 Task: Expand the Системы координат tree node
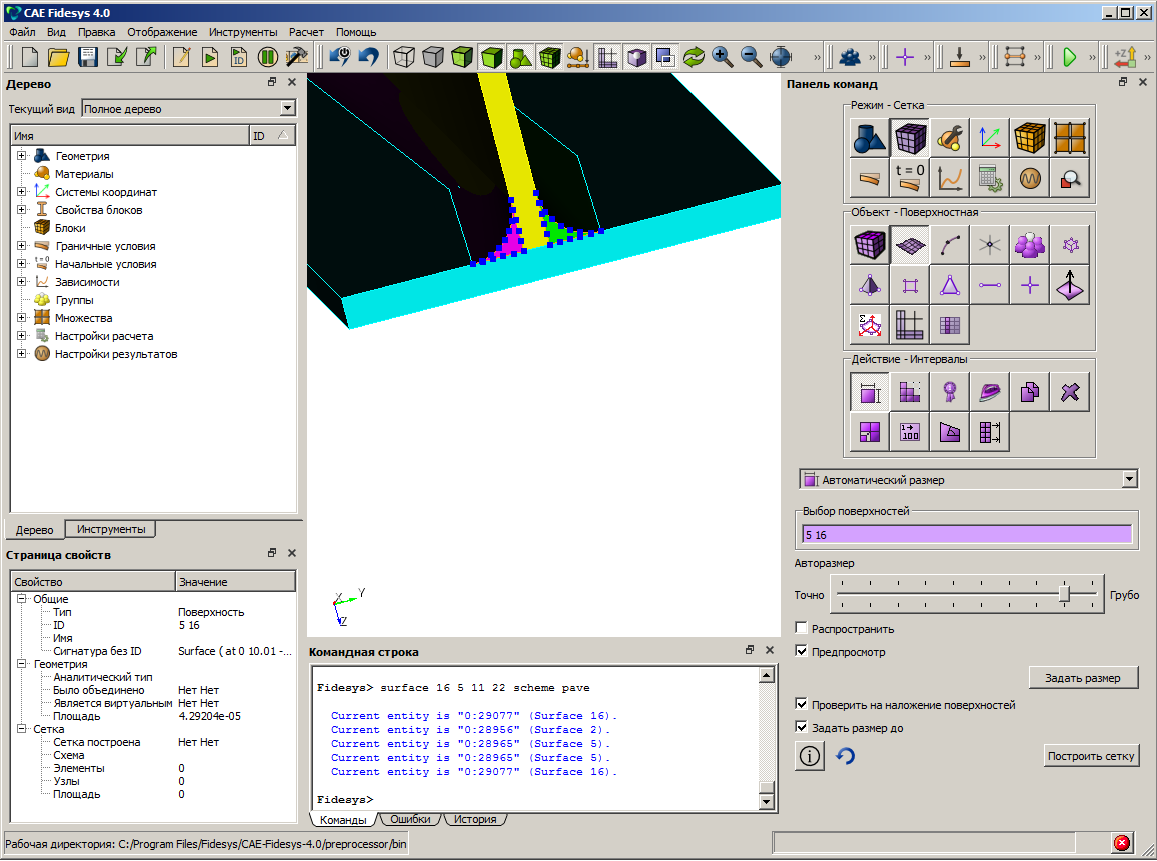pyautogui.click(x=21, y=192)
